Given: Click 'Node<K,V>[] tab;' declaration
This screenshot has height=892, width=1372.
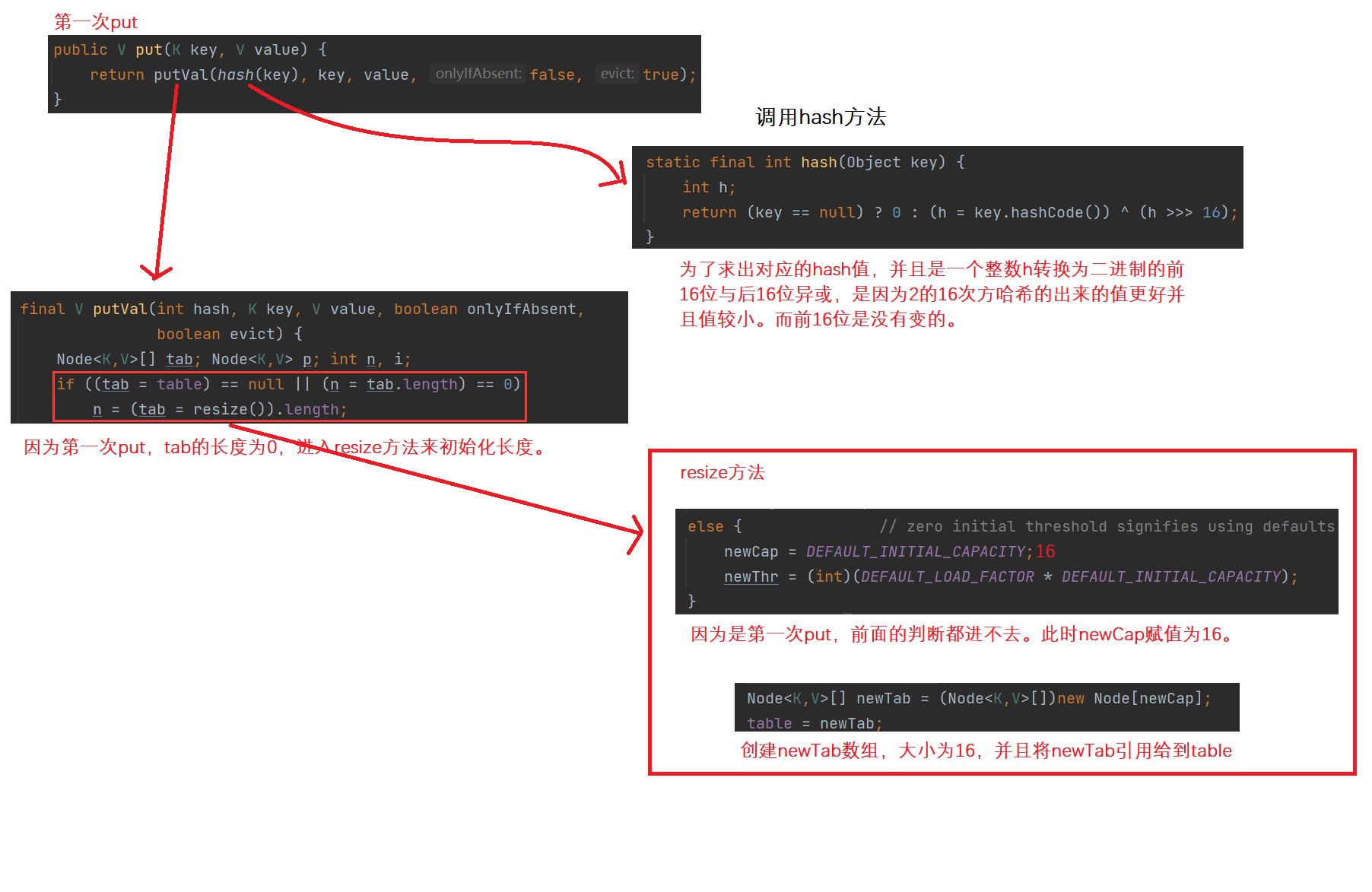Looking at the screenshot, I should tap(129, 359).
